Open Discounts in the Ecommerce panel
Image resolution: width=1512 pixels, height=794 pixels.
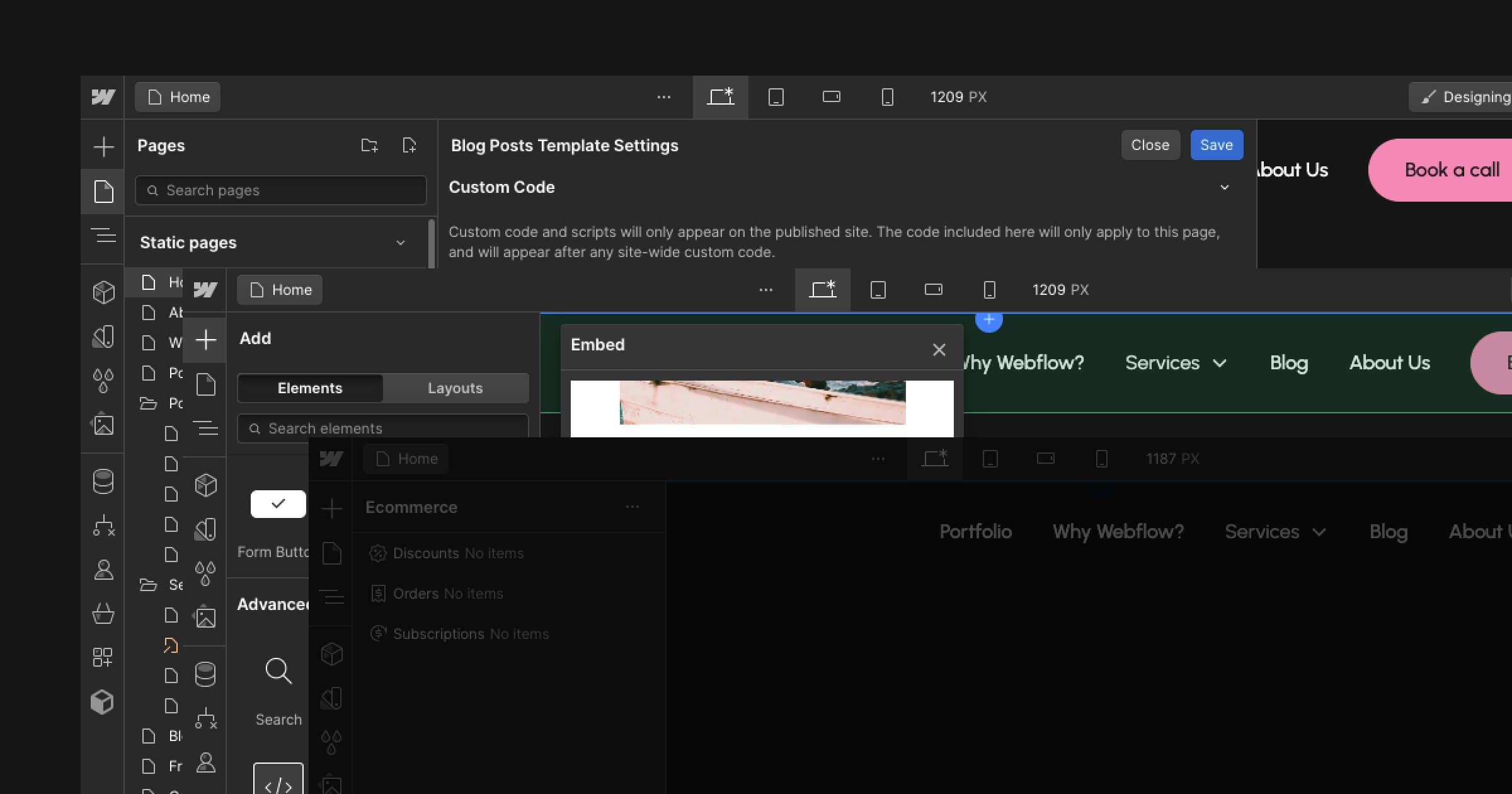pyautogui.click(x=446, y=553)
